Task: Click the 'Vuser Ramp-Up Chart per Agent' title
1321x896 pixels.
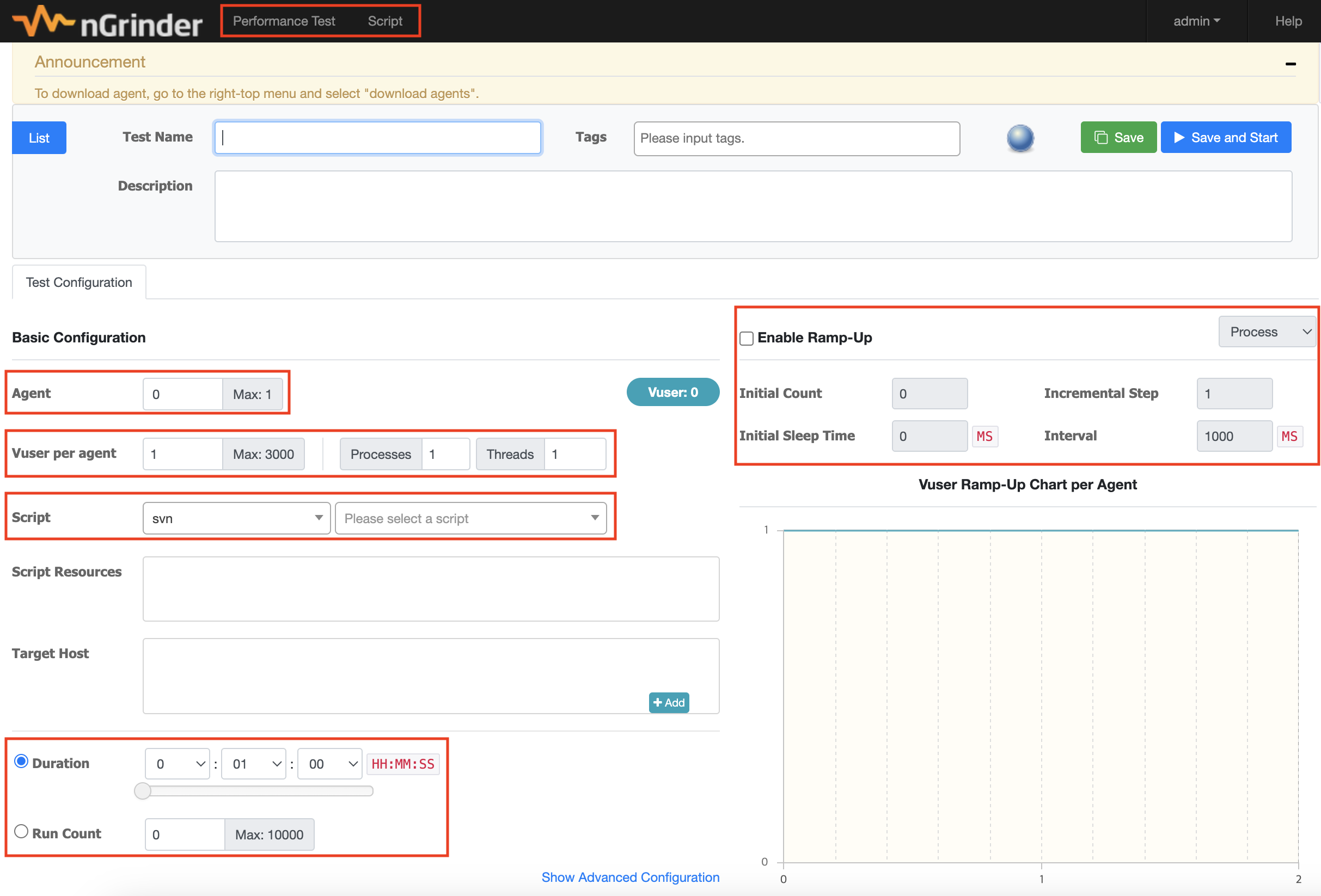Action: click(1027, 484)
